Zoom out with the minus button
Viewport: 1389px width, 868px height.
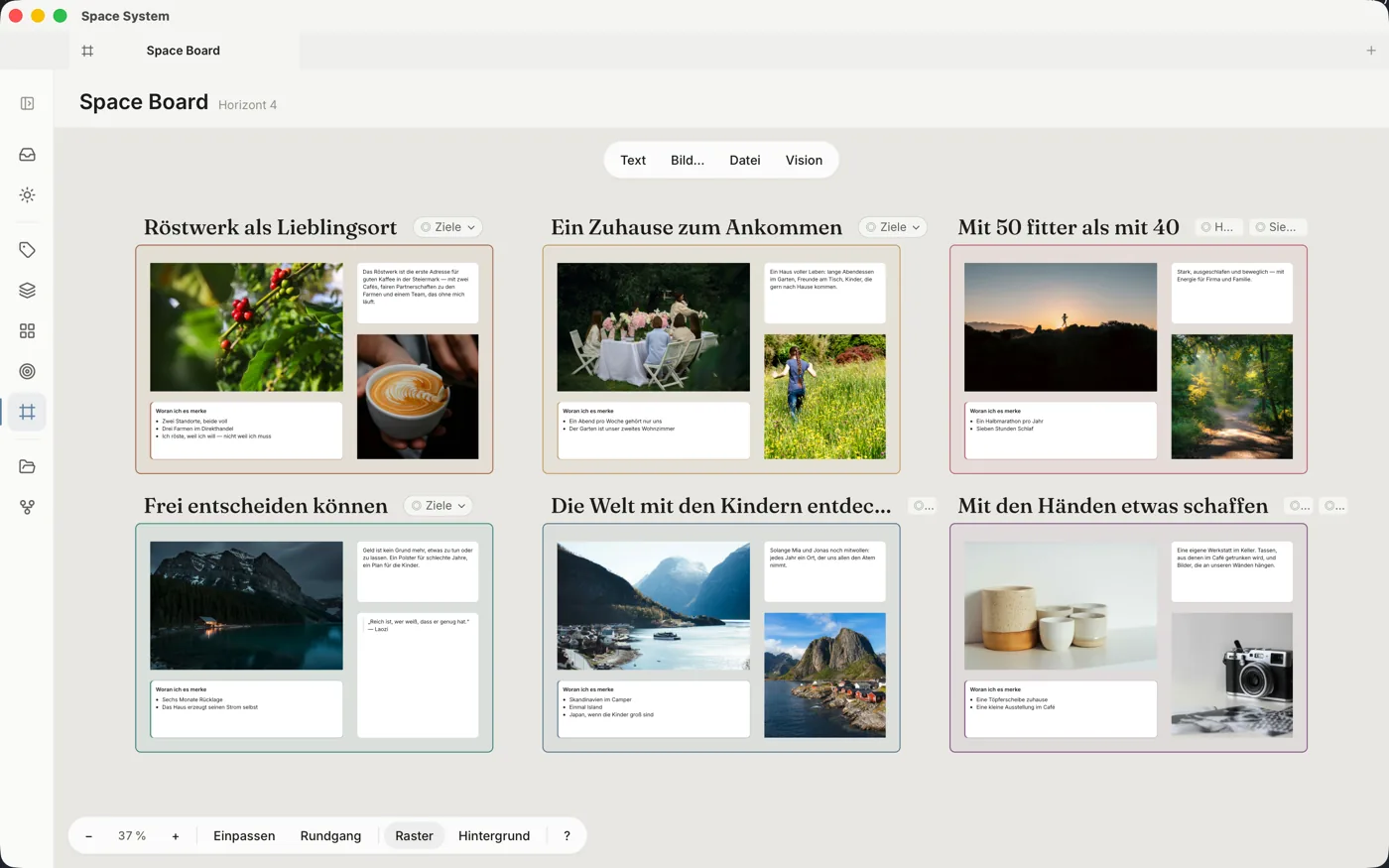[88, 836]
